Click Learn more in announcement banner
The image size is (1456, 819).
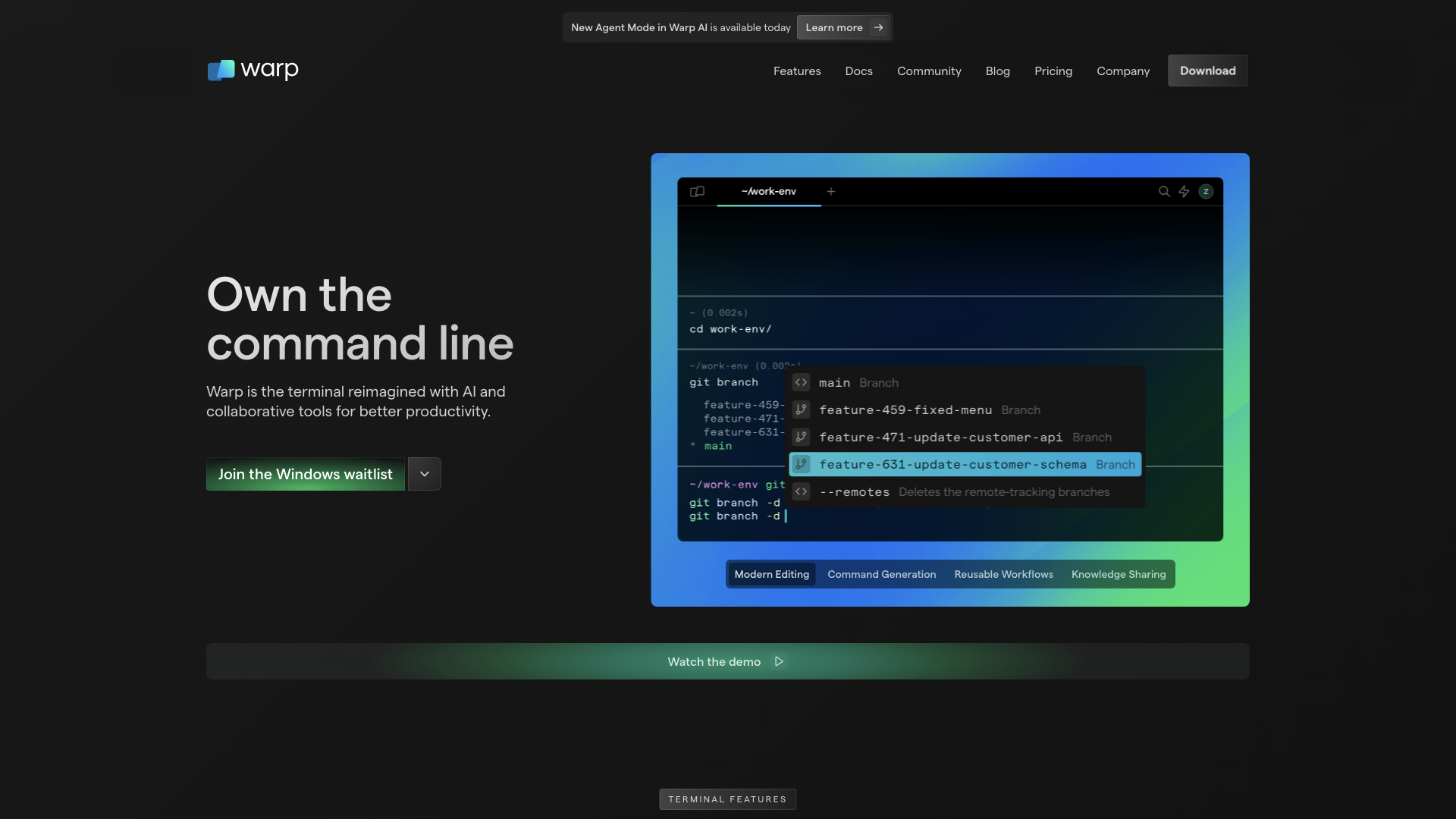[x=843, y=27]
